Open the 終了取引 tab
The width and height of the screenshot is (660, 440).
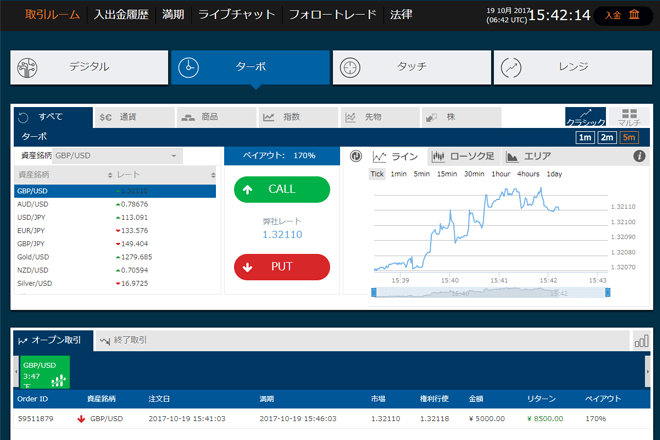coord(125,340)
